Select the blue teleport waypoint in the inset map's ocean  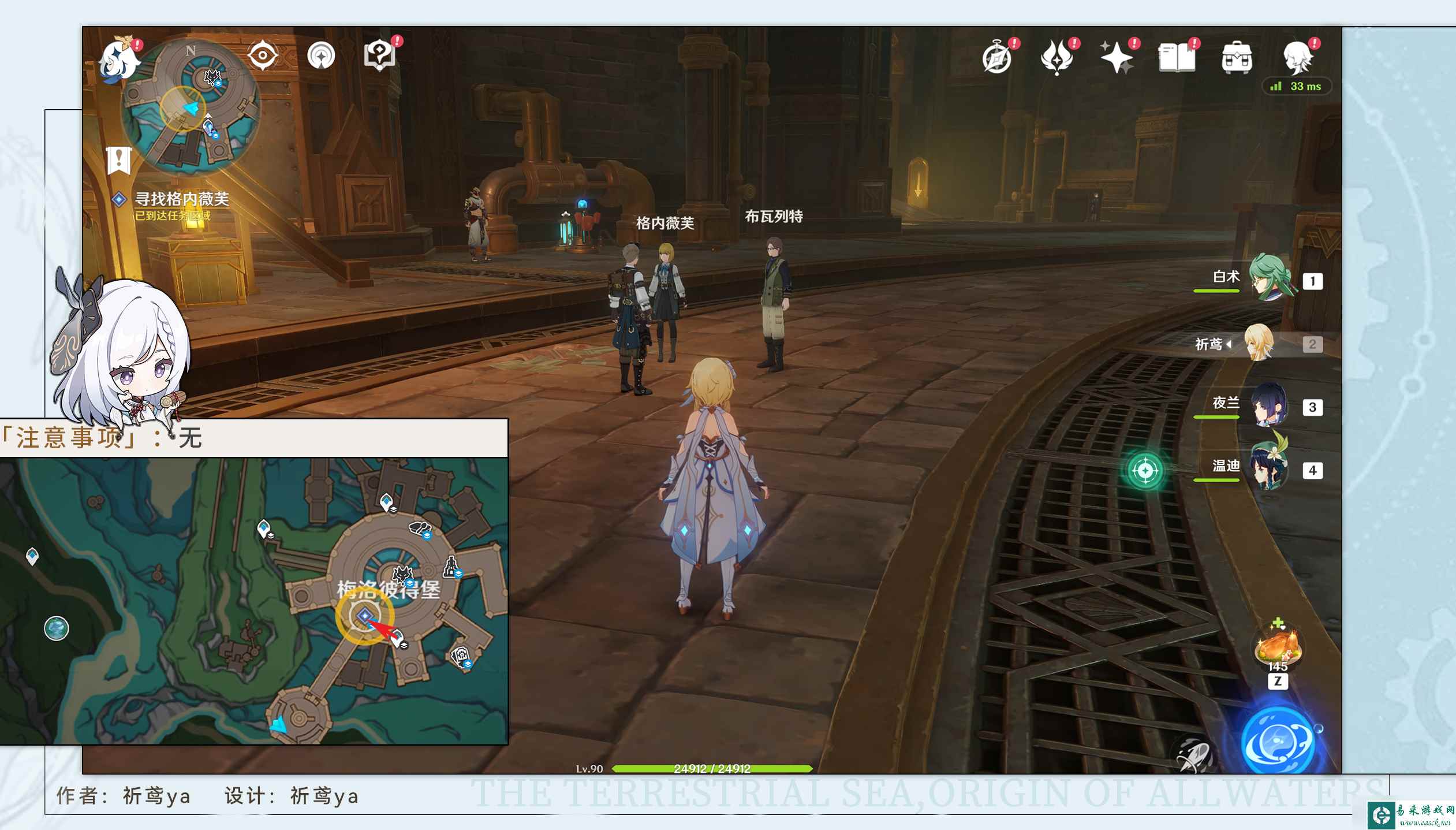coord(32,556)
